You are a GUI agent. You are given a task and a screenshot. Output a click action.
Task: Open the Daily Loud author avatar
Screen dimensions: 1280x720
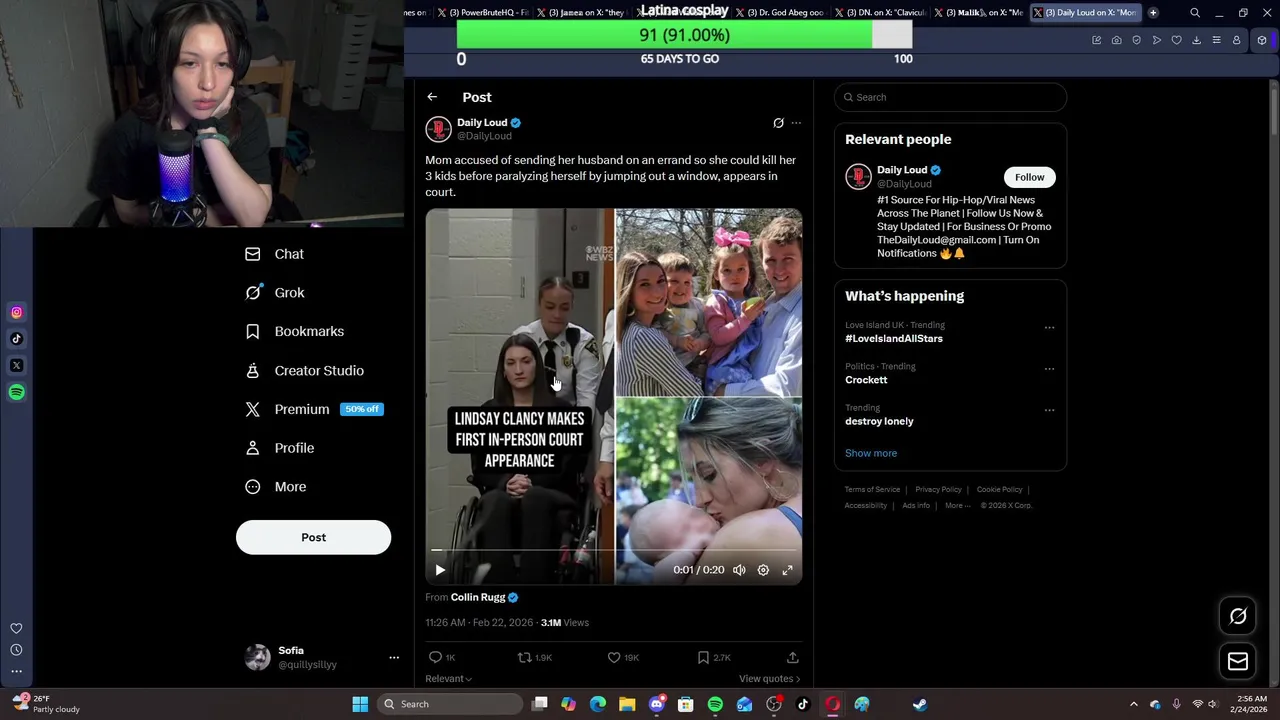click(x=438, y=129)
